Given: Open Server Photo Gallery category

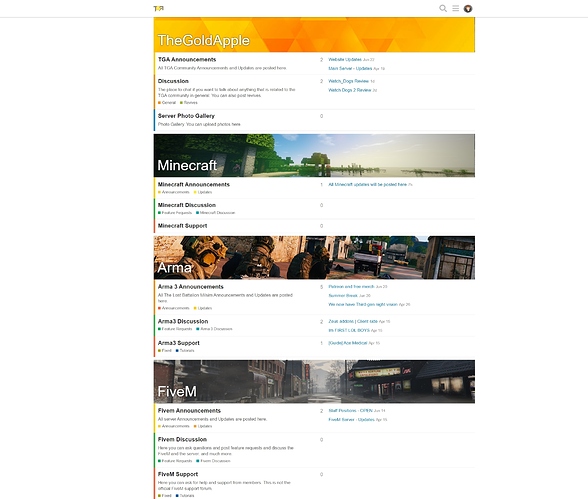Looking at the screenshot, I should click(x=186, y=116).
